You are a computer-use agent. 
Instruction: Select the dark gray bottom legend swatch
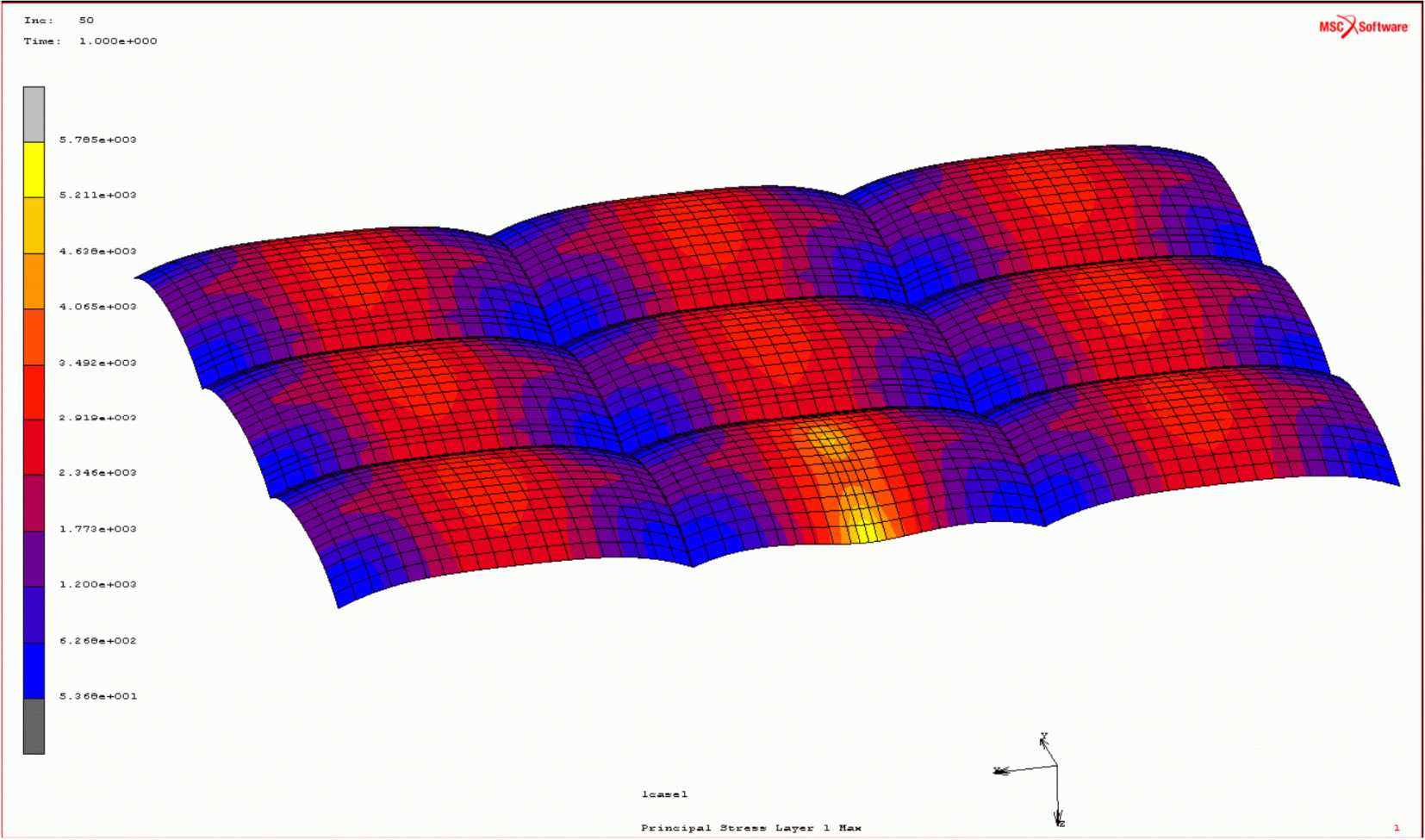34,725
